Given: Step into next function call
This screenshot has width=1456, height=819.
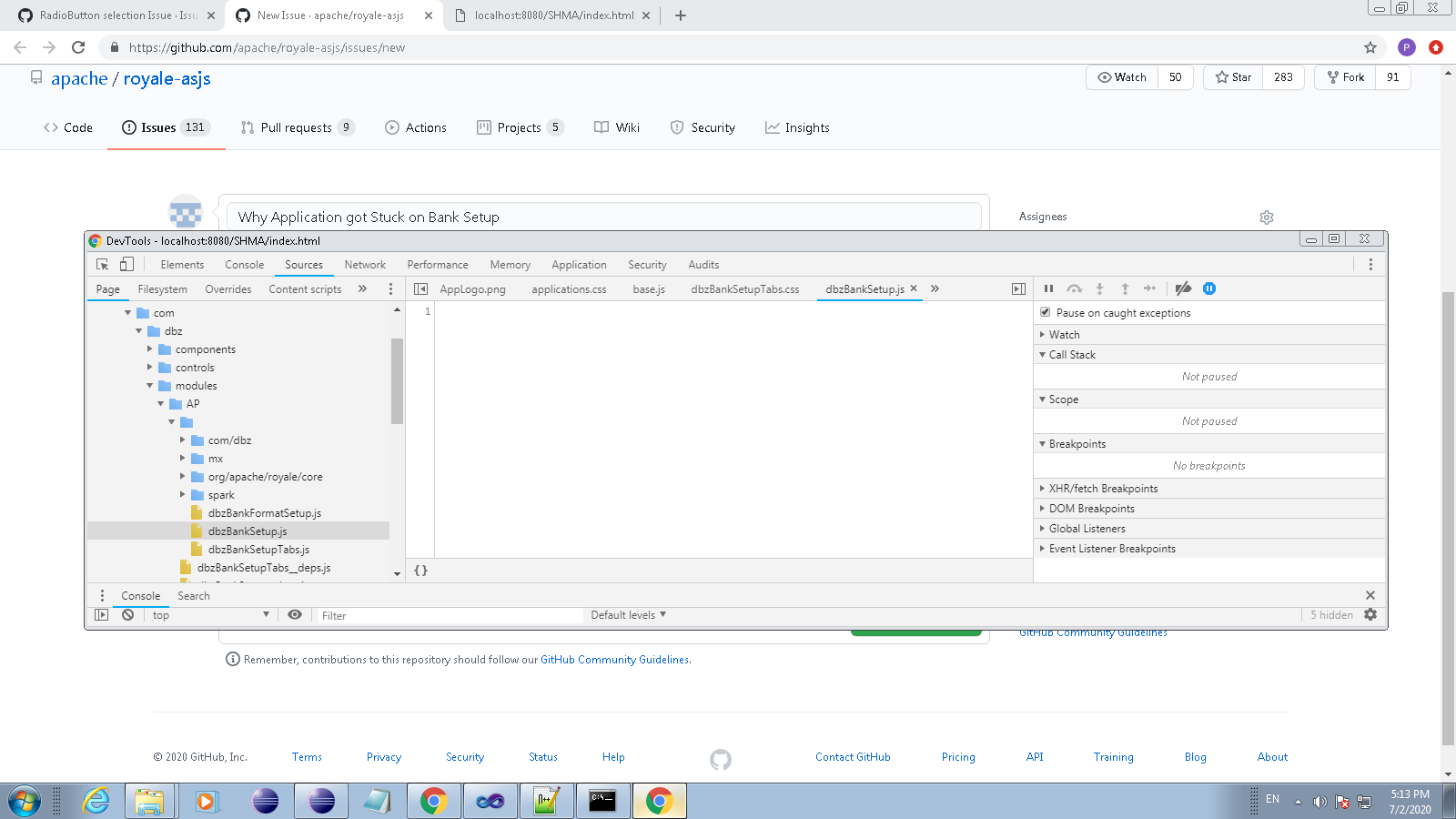Looking at the screenshot, I should click(x=1099, y=289).
